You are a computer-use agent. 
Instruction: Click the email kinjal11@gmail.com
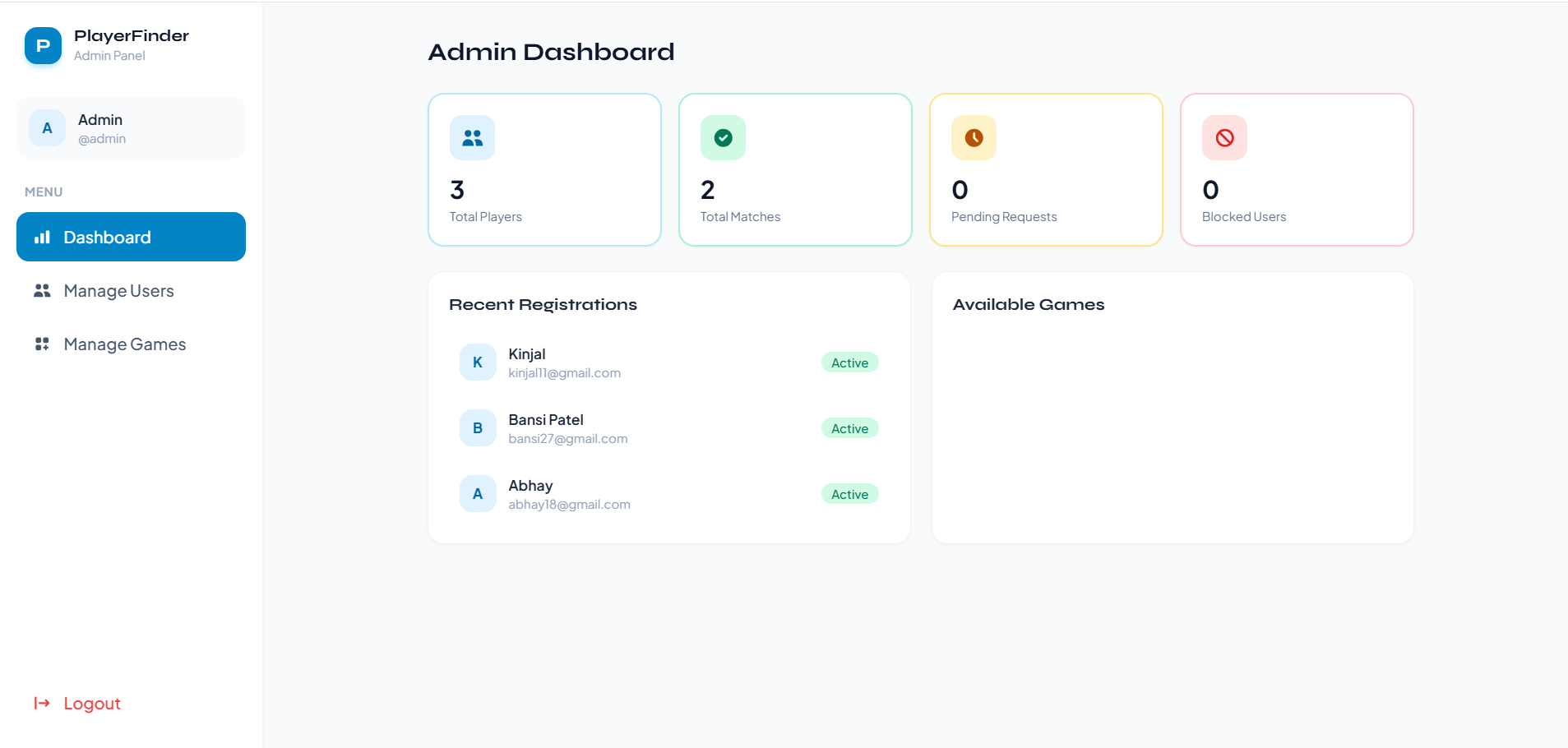pos(565,373)
